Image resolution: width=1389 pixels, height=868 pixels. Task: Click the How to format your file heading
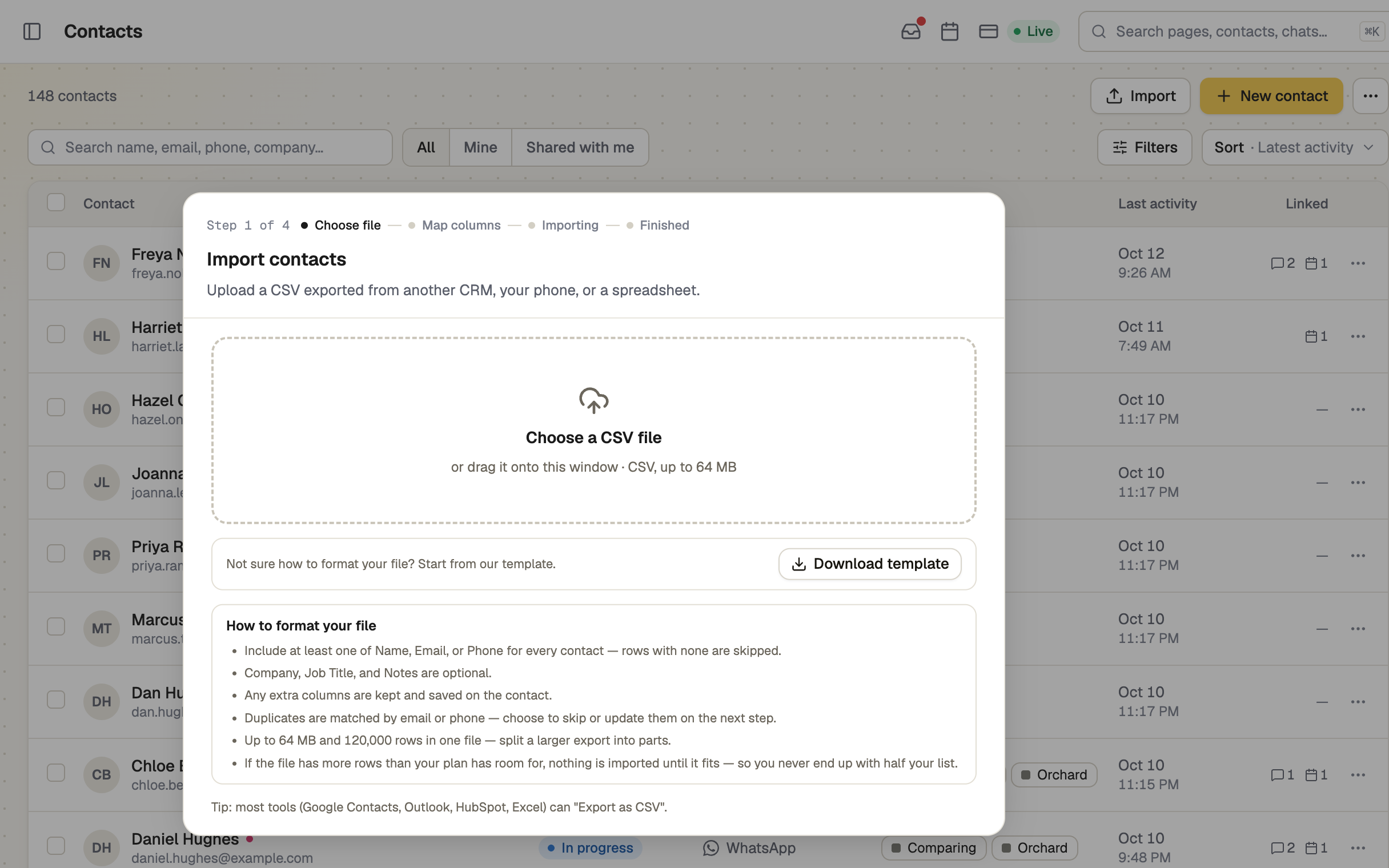[301, 626]
